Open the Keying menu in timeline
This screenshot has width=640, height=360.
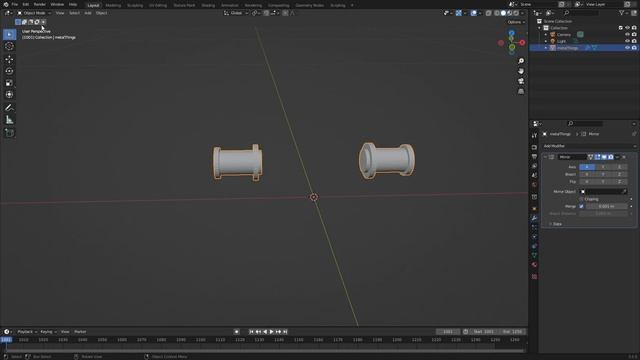tap(48, 332)
